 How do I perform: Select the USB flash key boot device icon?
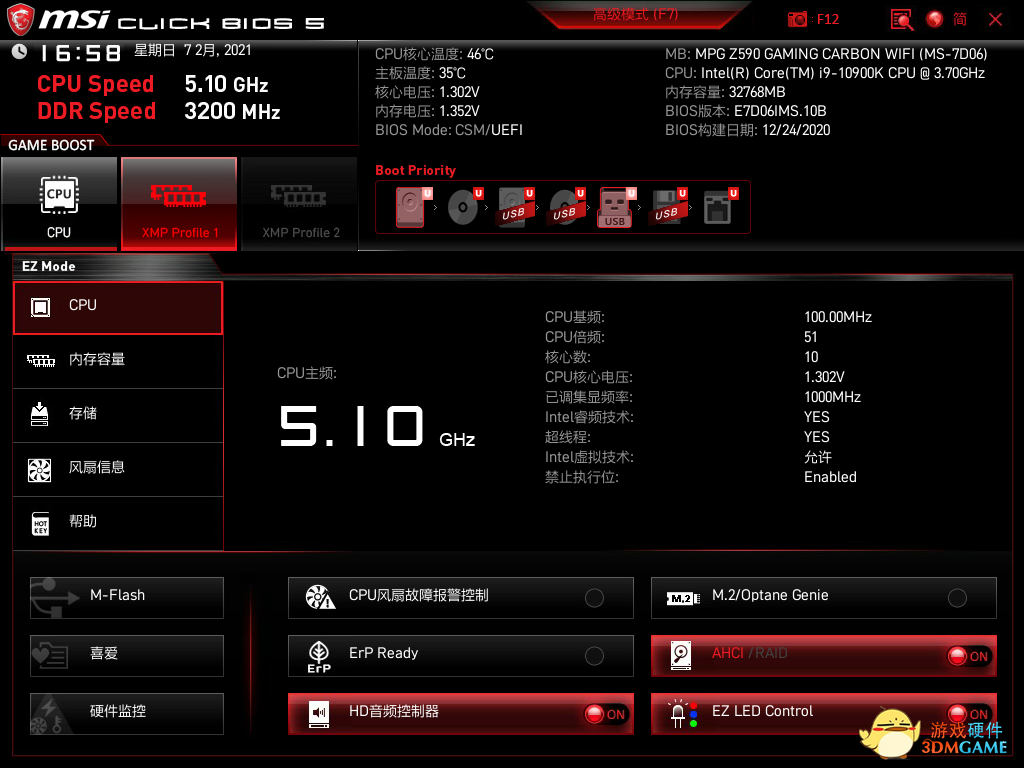[616, 207]
